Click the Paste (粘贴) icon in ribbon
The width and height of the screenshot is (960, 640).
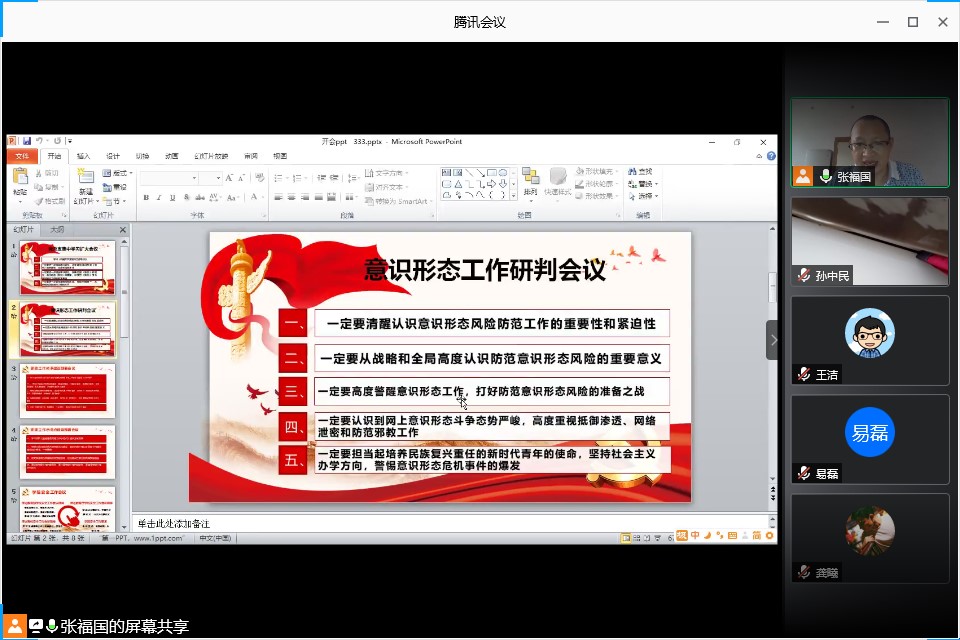pyautogui.click(x=20, y=179)
